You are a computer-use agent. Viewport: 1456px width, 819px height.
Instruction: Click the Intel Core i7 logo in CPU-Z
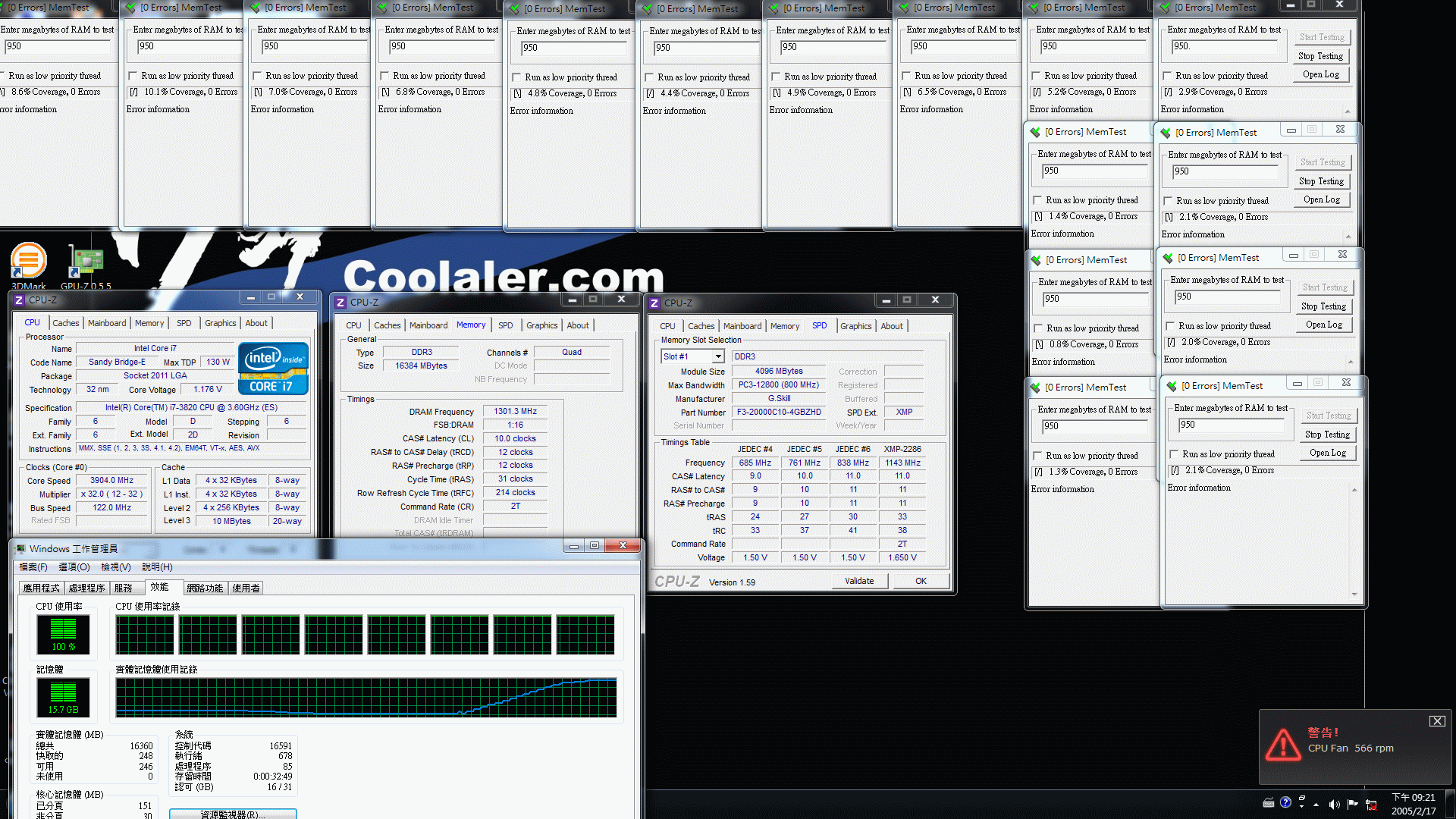tap(273, 369)
